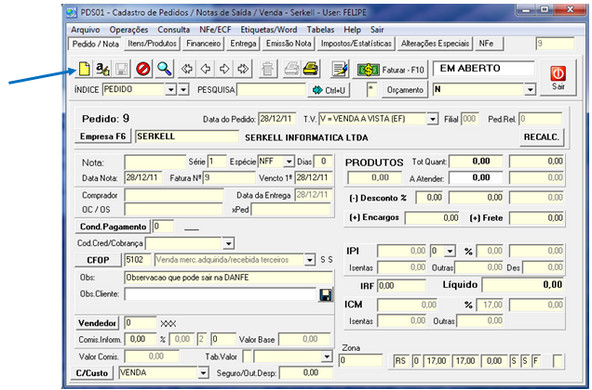The image size is (592, 390).
Task: Expand the Cod.Cred/Cobrança dropdown
Action: click(228, 244)
